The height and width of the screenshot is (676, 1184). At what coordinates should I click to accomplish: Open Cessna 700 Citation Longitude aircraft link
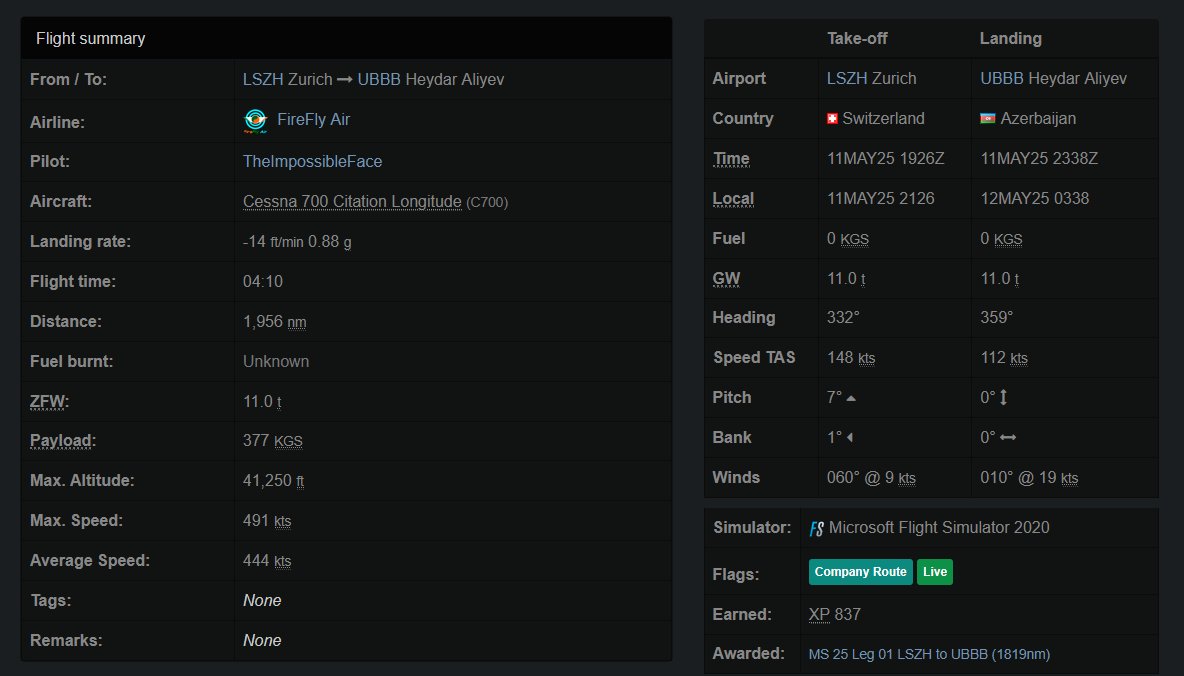tap(352, 201)
